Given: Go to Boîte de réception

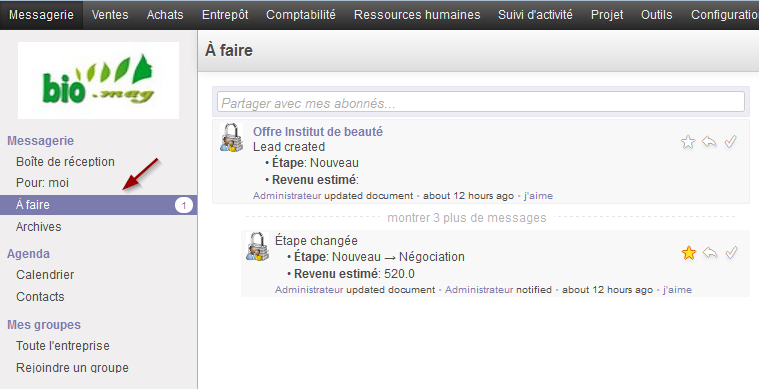Looking at the screenshot, I should (x=65, y=162).
